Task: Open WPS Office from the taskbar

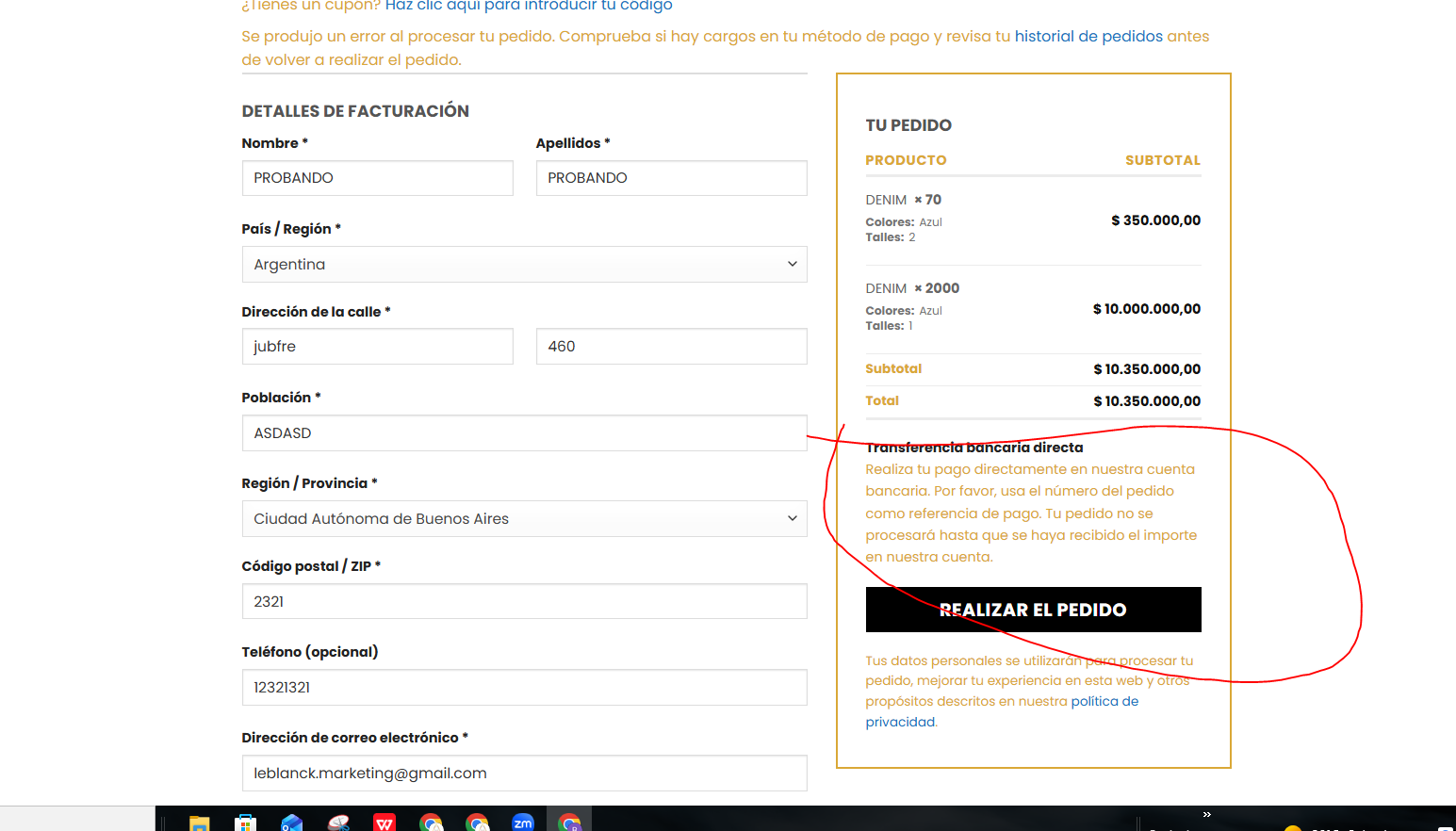Action: [x=384, y=823]
